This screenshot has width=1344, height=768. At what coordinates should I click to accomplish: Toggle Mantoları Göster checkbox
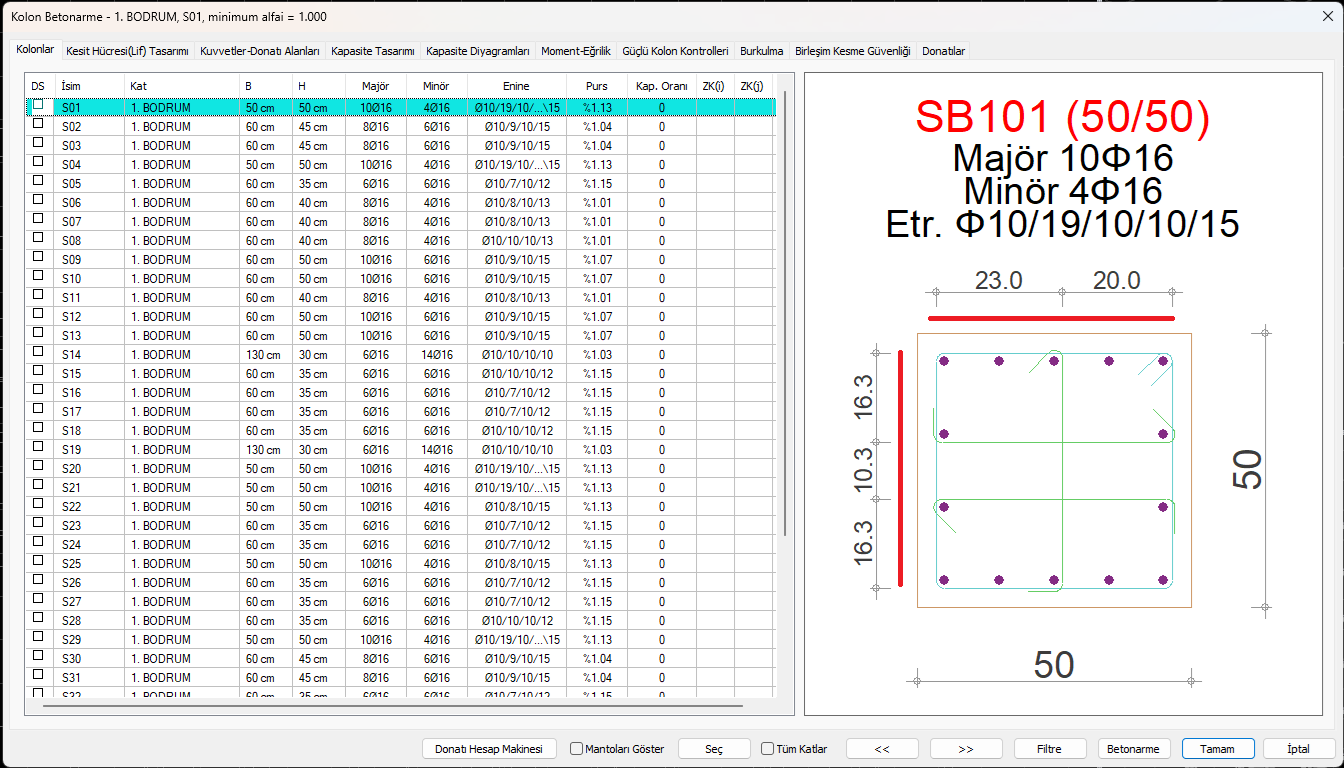(x=617, y=748)
